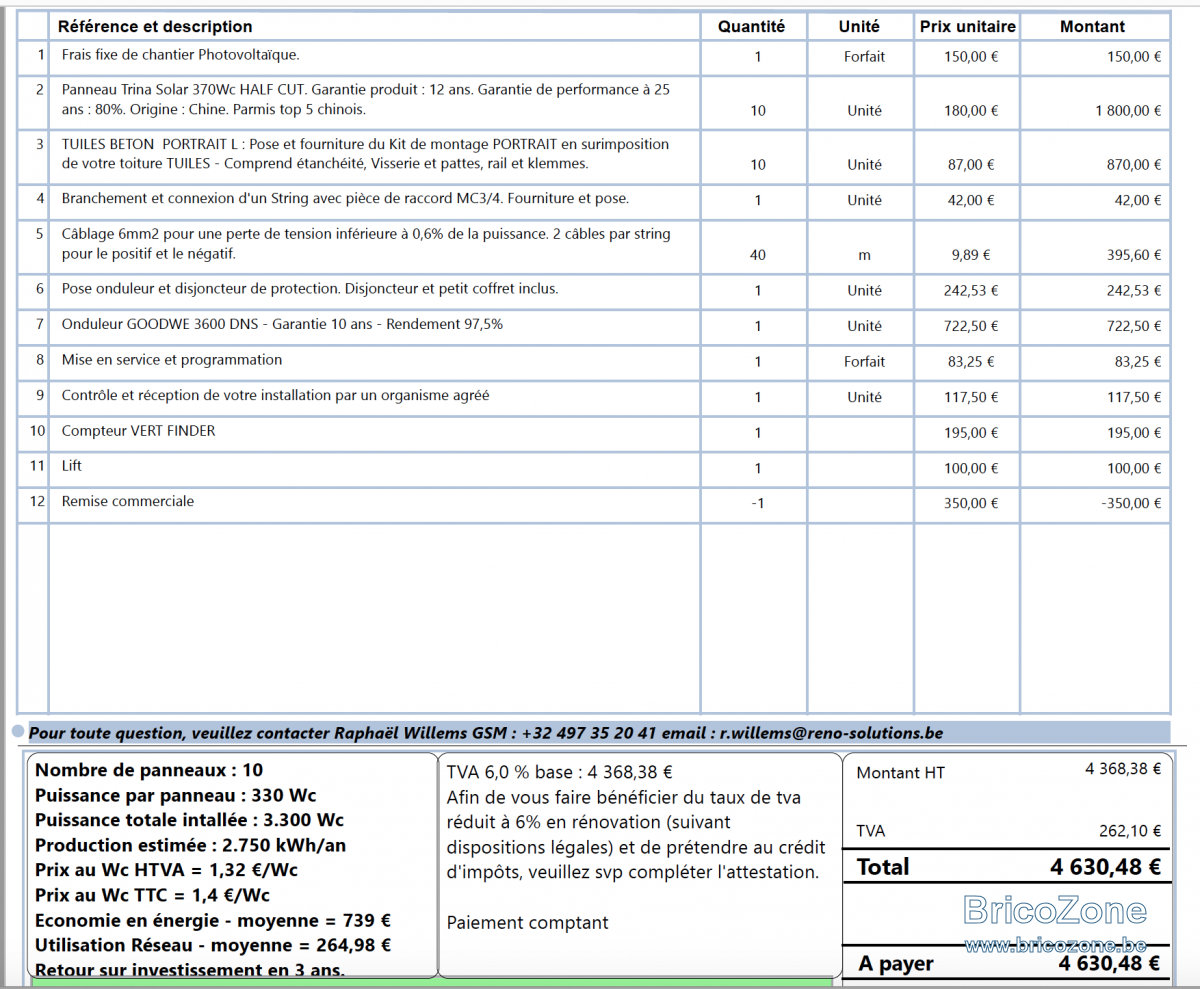1200x989 pixels.
Task: Click the amount next to 'A payer'
Action: (x=1109, y=963)
